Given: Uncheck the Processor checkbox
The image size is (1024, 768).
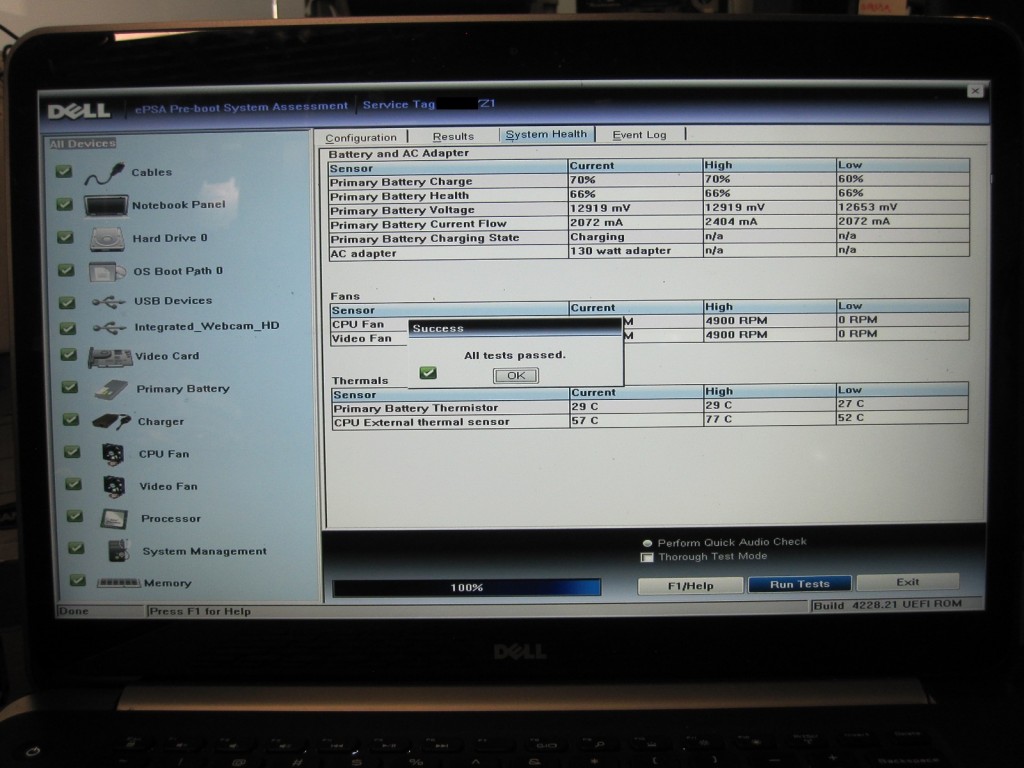Looking at the screenshot, I should pyautogui.click(x=74, y=516).
